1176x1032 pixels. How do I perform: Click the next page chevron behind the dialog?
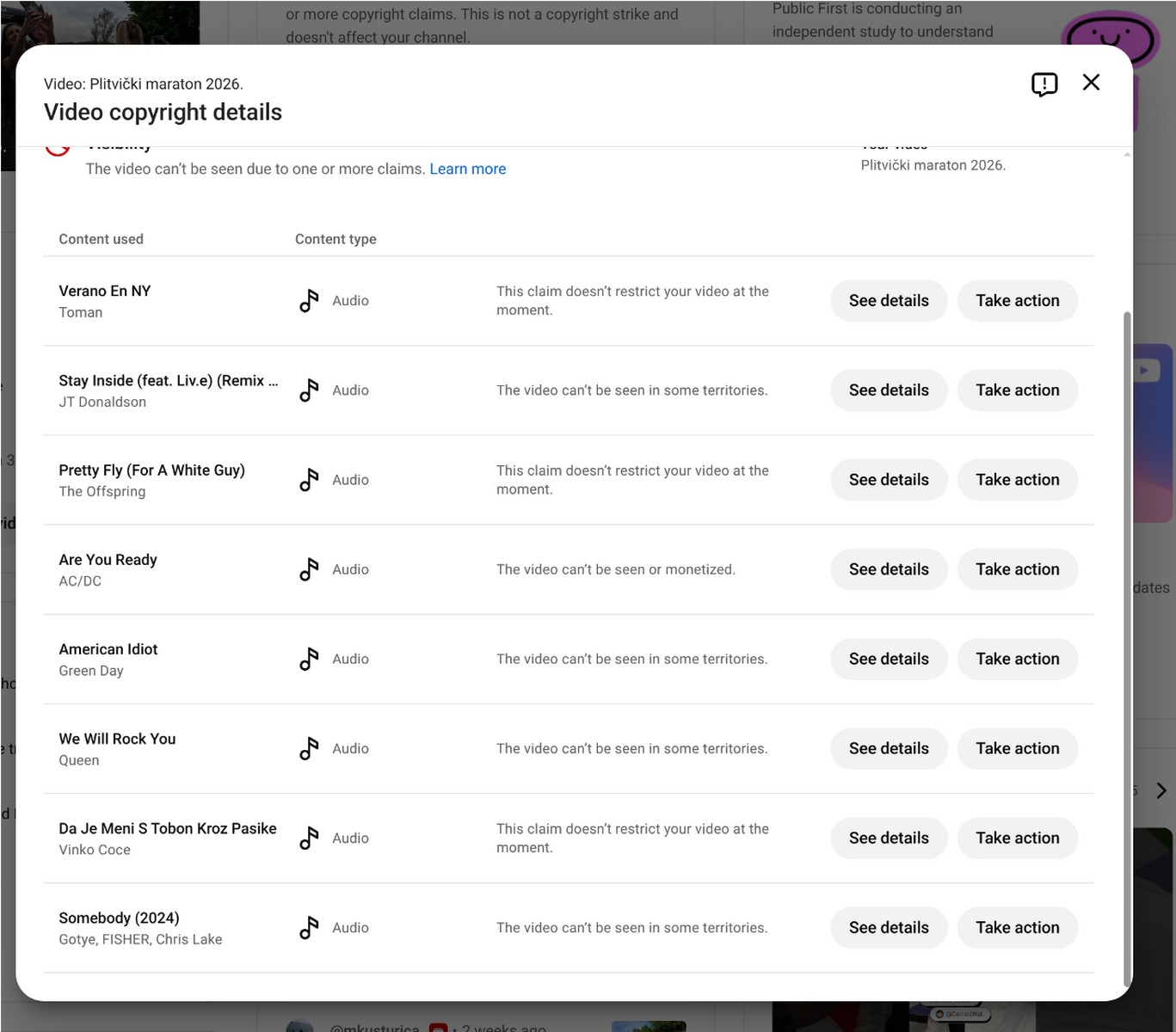click(1161, 790)
